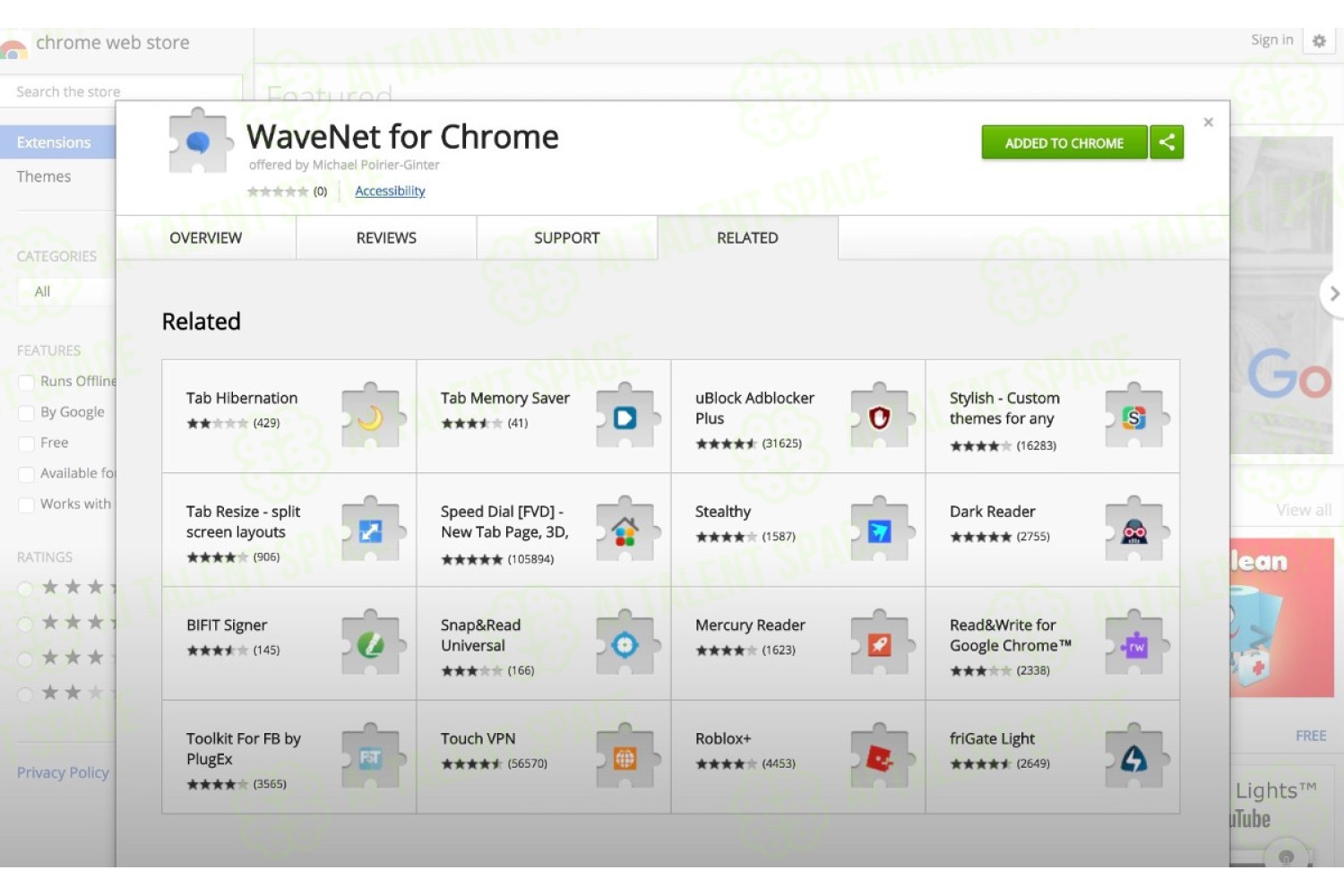Open the Accessibility category link
The height and width of the screenshot is (896, 1344).
[390, 191]
